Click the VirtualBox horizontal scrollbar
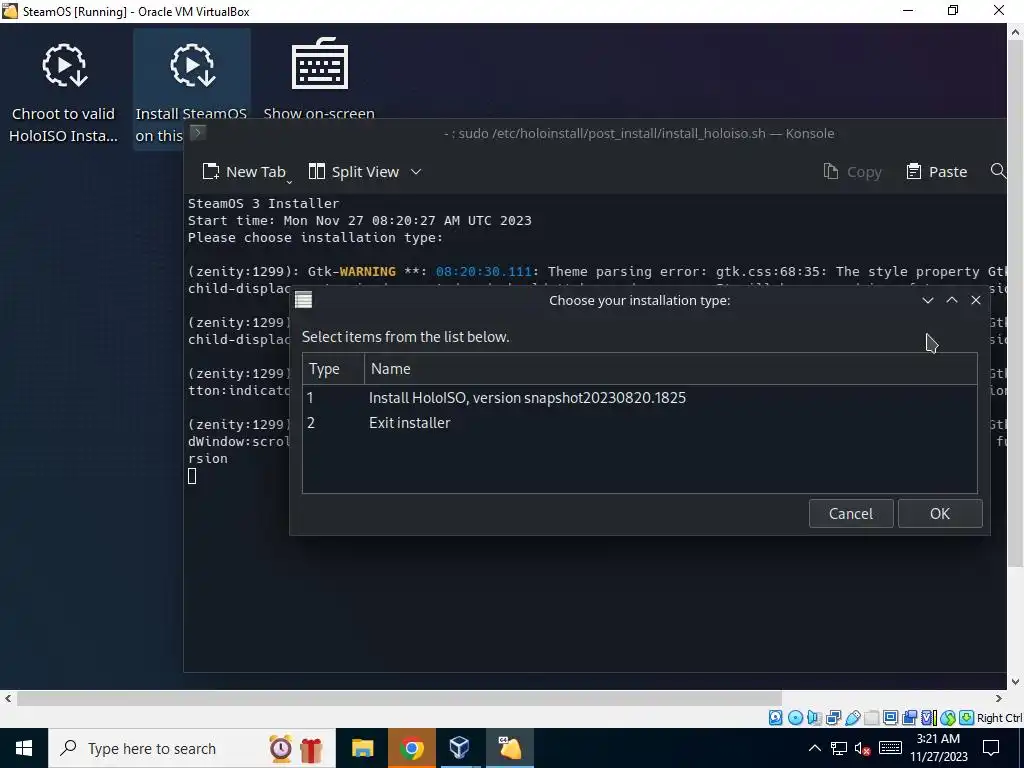 point(399,698)
